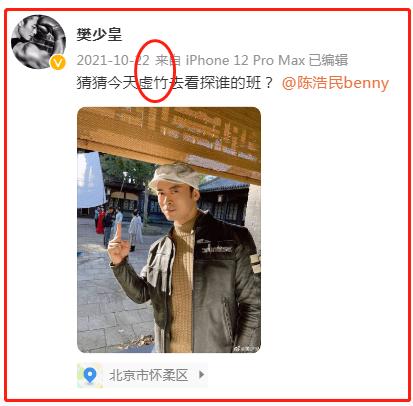The image size is (413, 406).
Task: Open the 北京市怀柔区 location link
Action: [148, 375]
